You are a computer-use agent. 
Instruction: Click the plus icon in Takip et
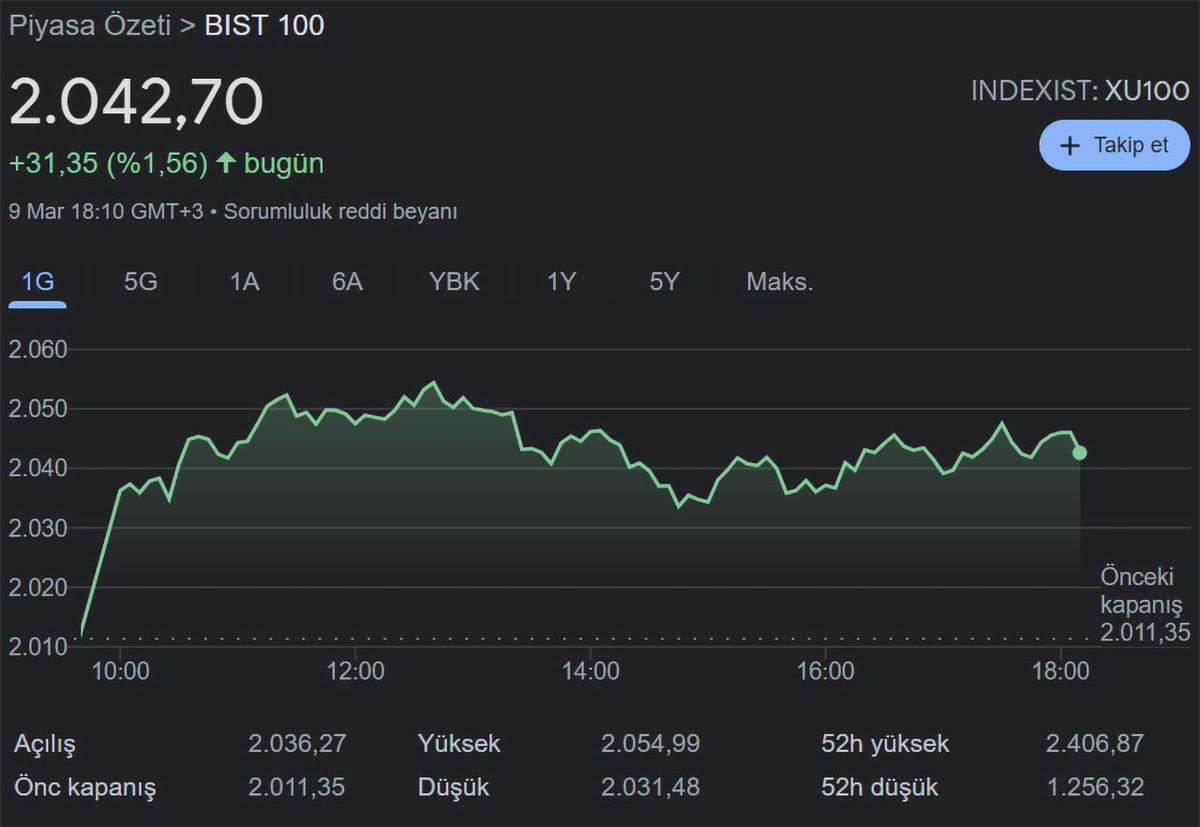pyautogui.click(x=1070, y=146)
